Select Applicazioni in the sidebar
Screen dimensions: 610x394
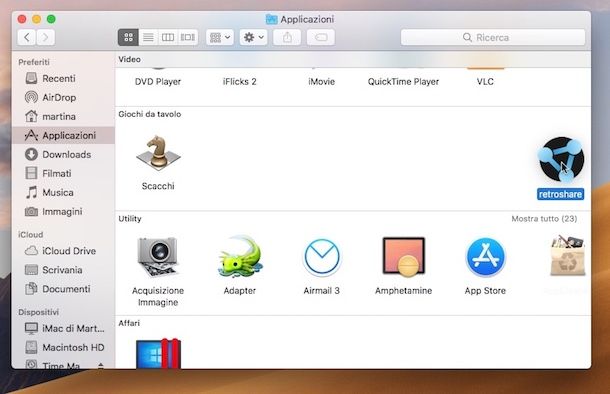click(x=63, y=135)
